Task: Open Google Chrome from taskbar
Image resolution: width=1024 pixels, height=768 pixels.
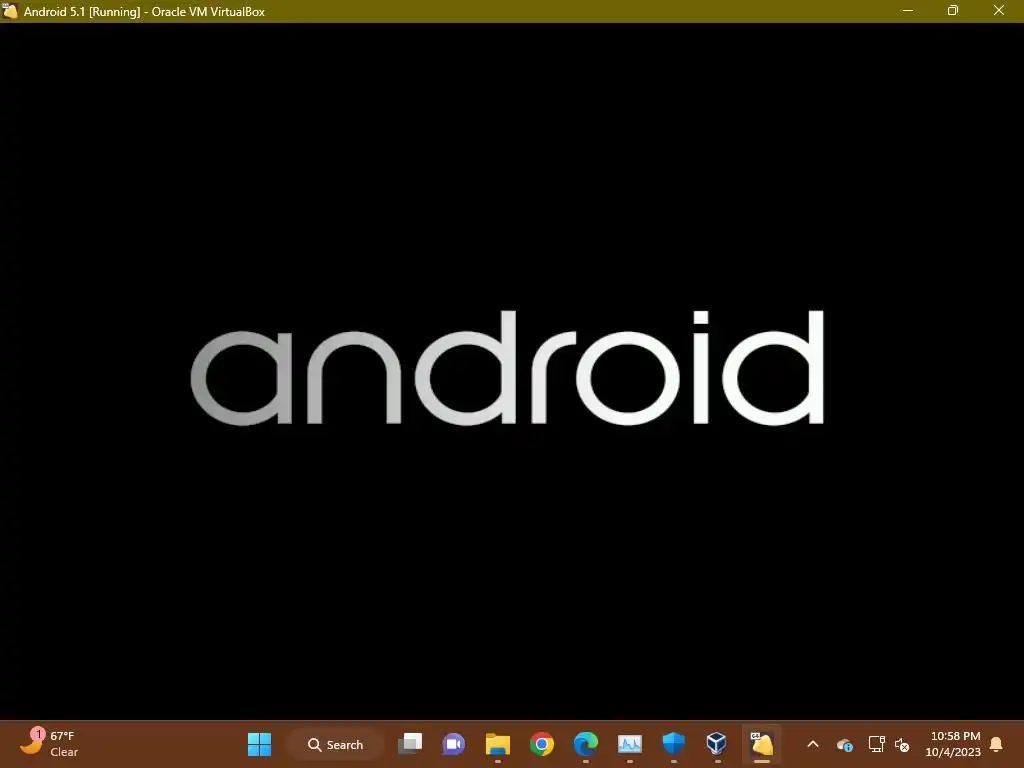Action: point(541,744)
